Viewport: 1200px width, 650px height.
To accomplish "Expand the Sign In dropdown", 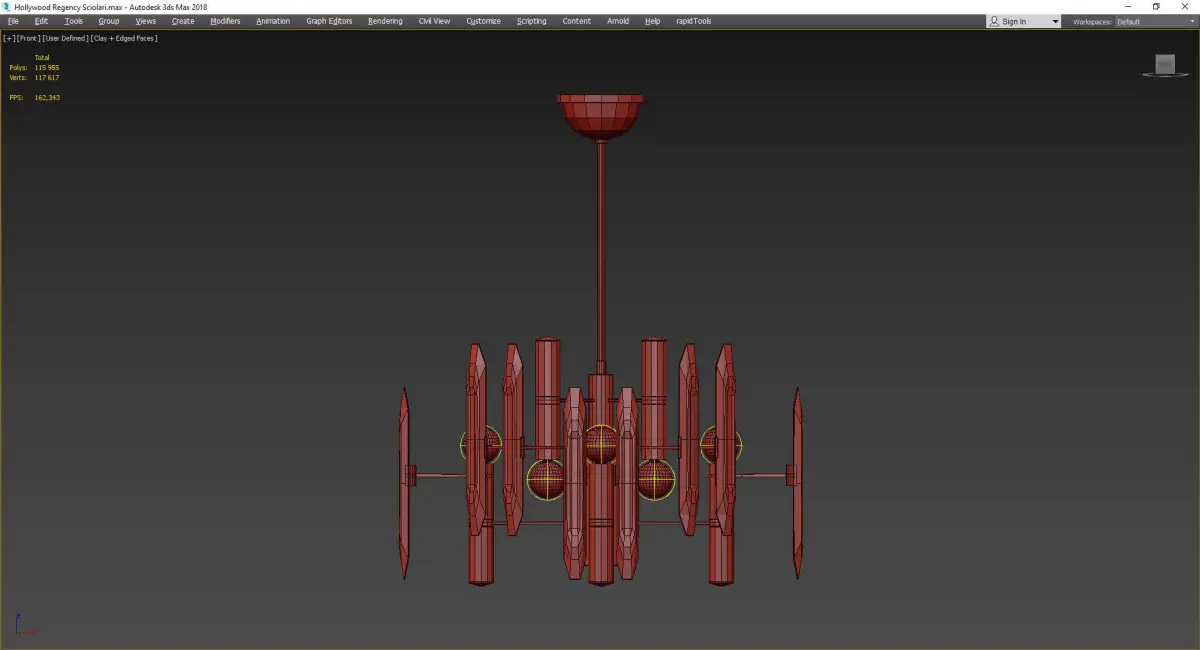I will click(1054, 21).
